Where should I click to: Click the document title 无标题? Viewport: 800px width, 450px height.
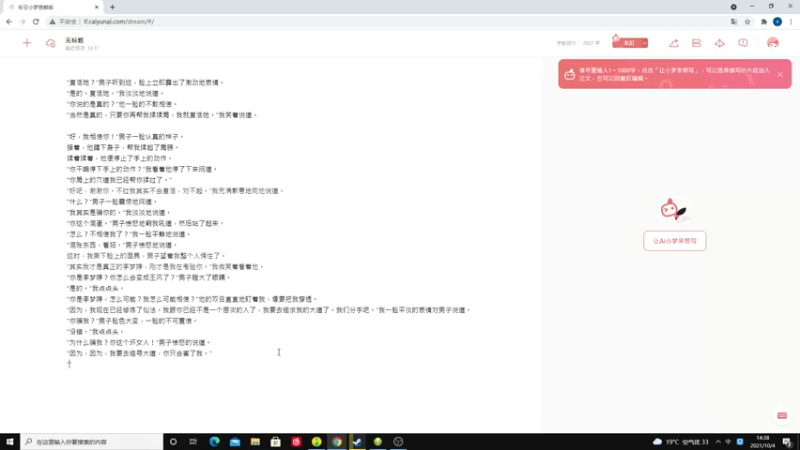tap(74, 40)
